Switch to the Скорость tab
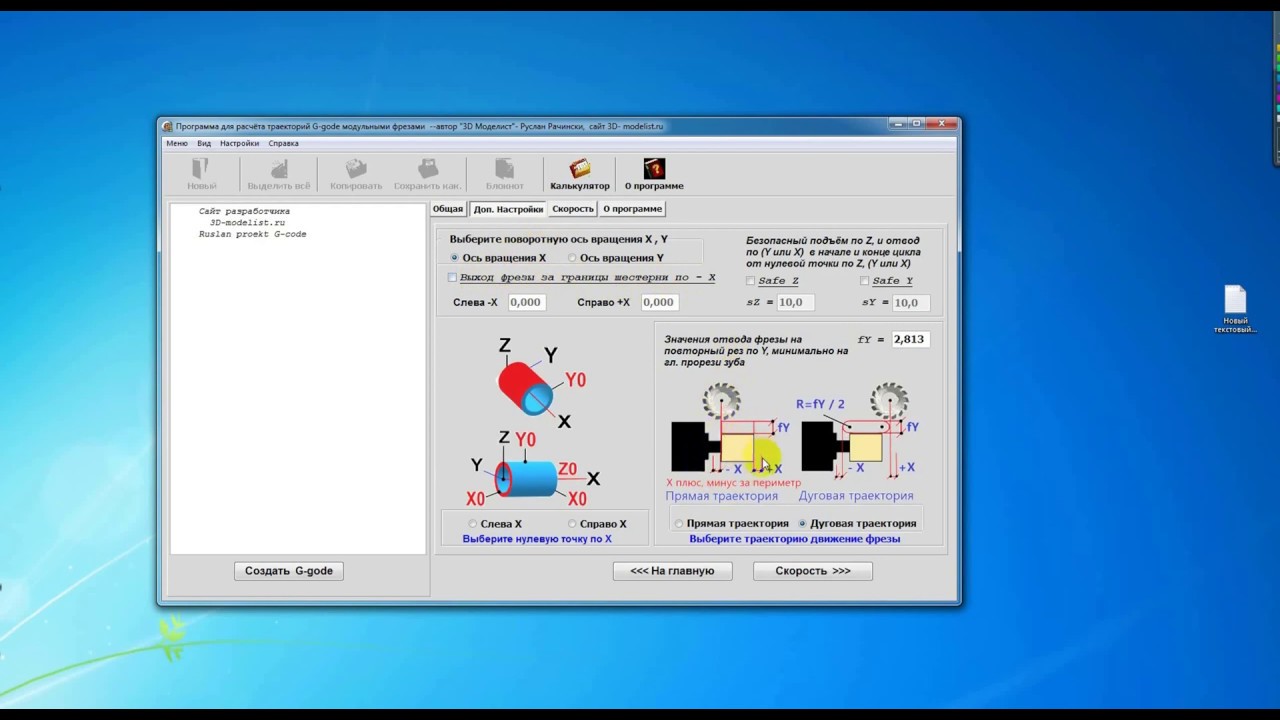The height and width of the screenshot is (720, 1280). tap(573, 209)
